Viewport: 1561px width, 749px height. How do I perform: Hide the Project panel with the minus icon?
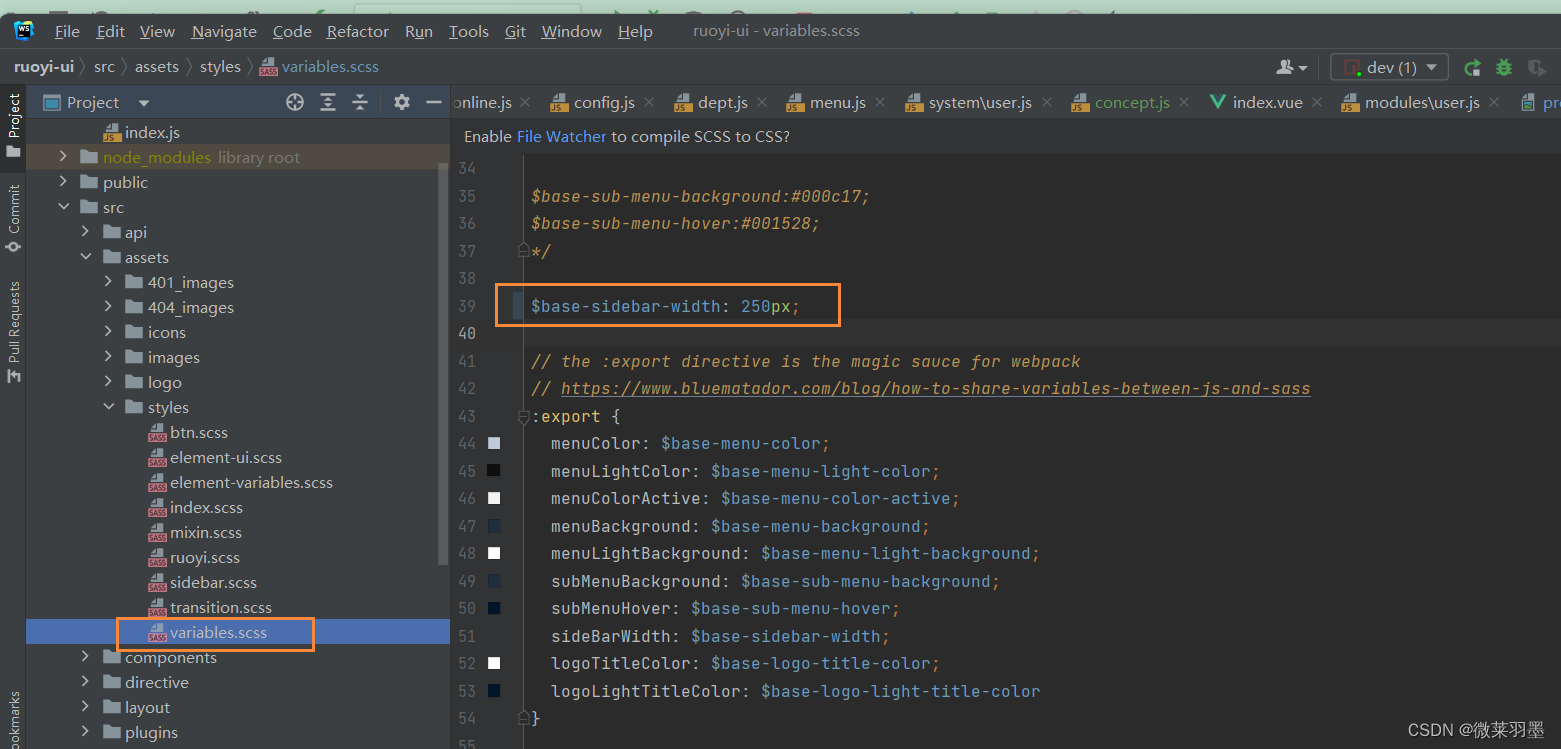pos(434,102)
